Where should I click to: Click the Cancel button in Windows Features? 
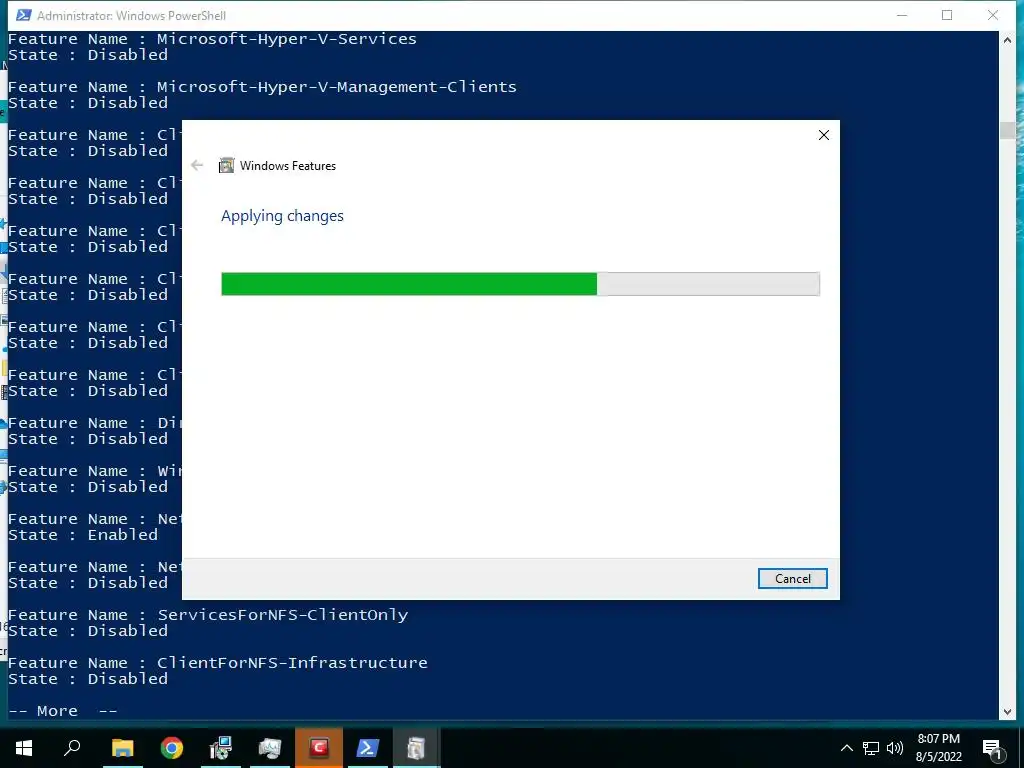pos(792,579)
